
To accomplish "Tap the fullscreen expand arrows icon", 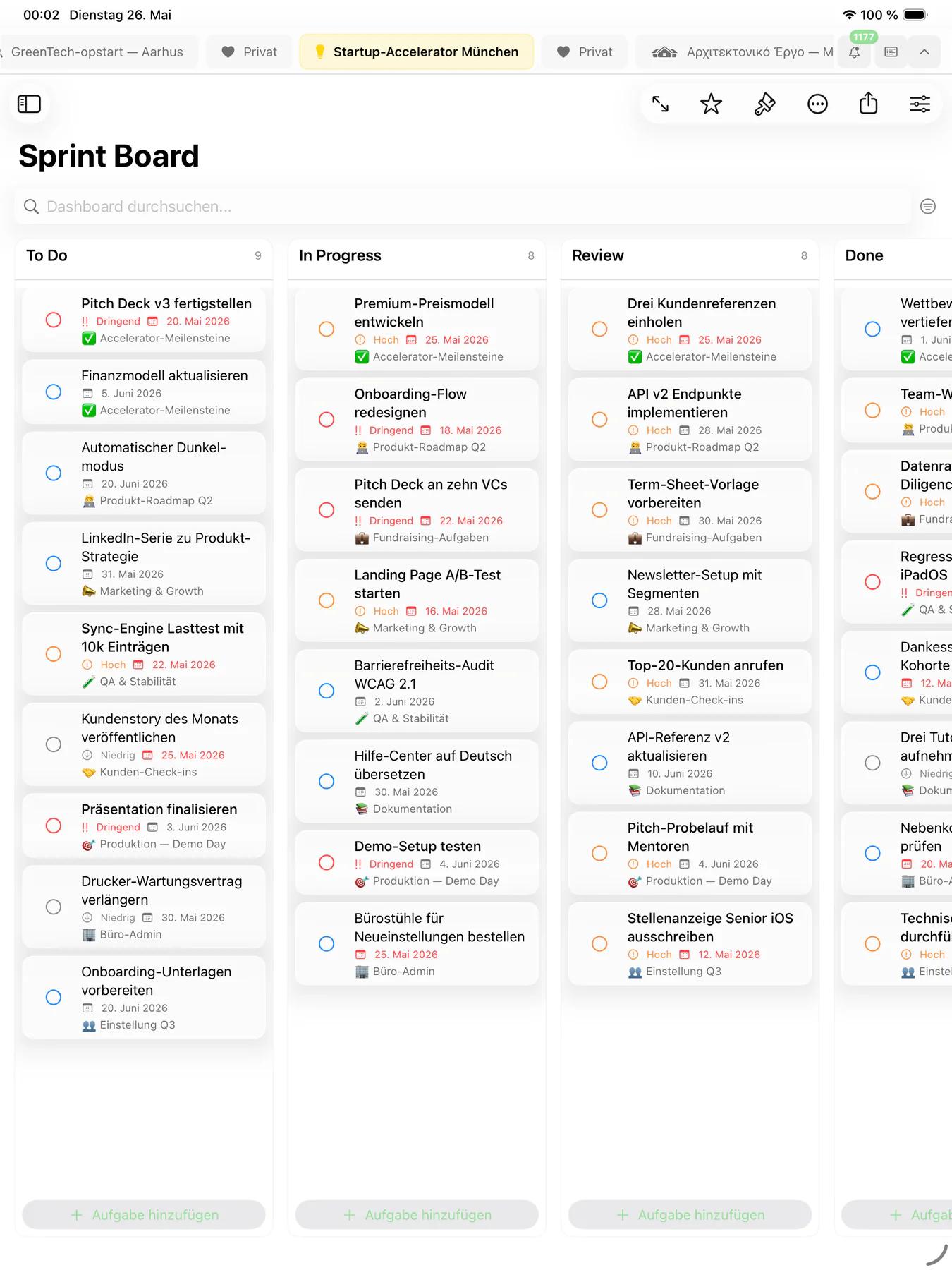I will [x=660, y=104].
